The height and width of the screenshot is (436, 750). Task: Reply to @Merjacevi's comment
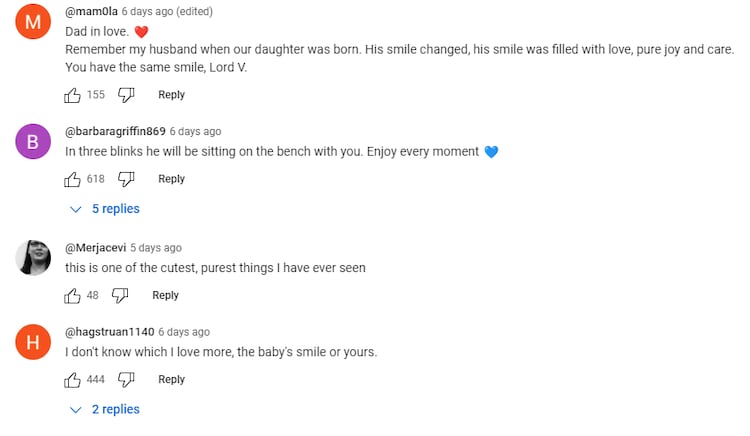pyautogui.click(x=165, y=295)
